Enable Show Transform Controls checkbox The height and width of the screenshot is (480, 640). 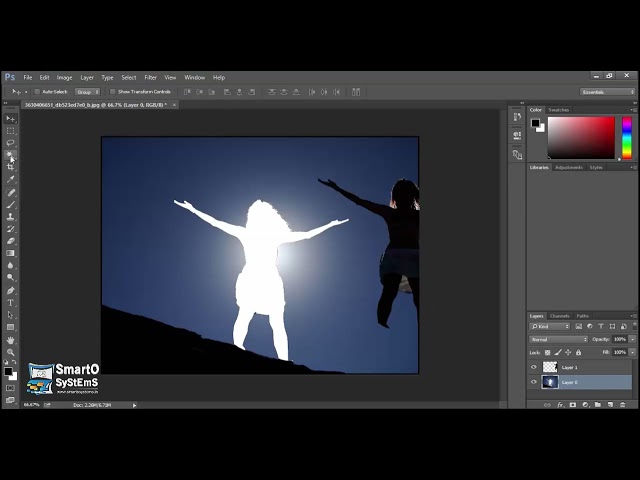(113, 92)
